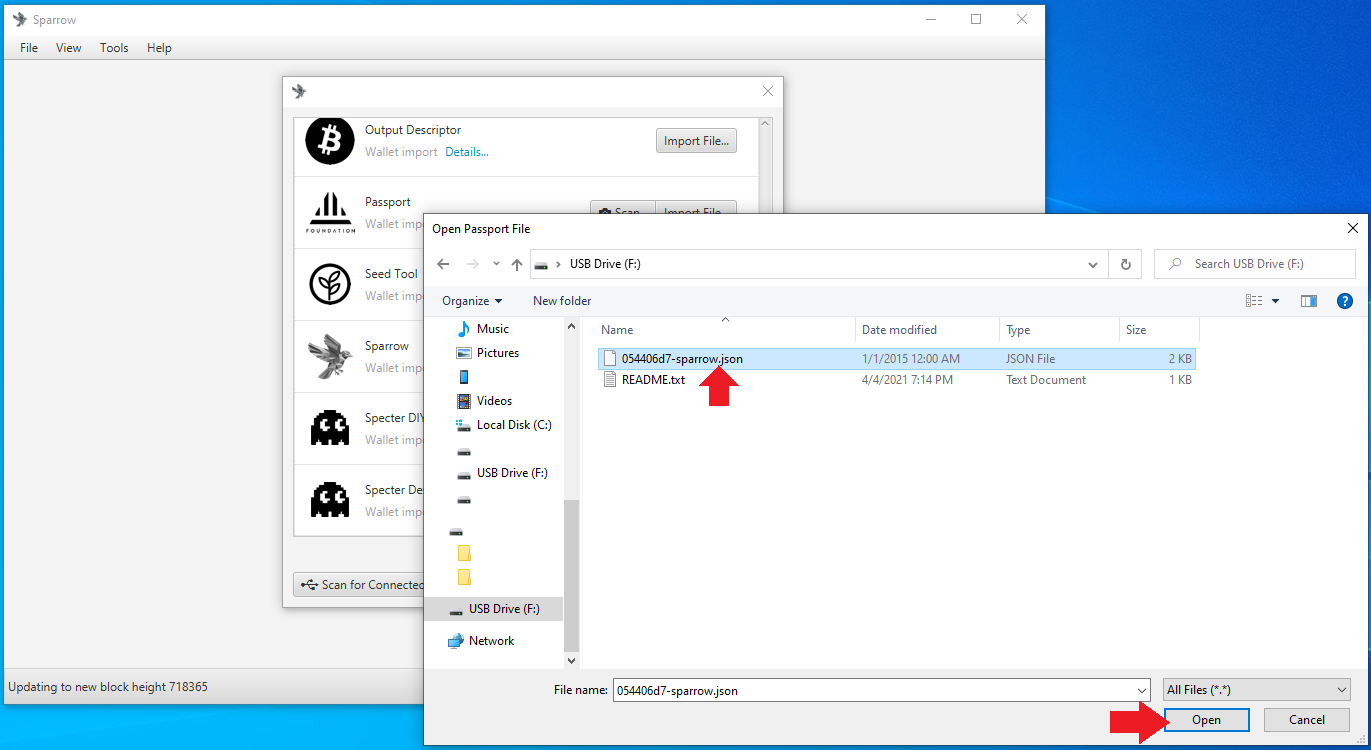The width and height of the screenshot is (1371, 750).
Task: Click the phone device icon in navigation pane
Action: [464, 377]
